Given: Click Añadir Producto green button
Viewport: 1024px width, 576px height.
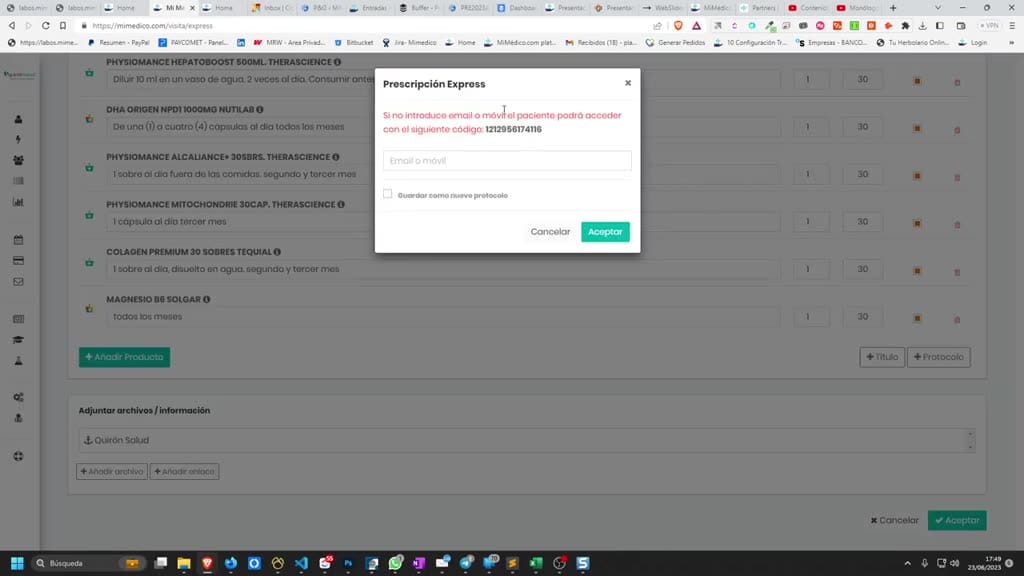Looking at the screenshot, I should (125, 357).
